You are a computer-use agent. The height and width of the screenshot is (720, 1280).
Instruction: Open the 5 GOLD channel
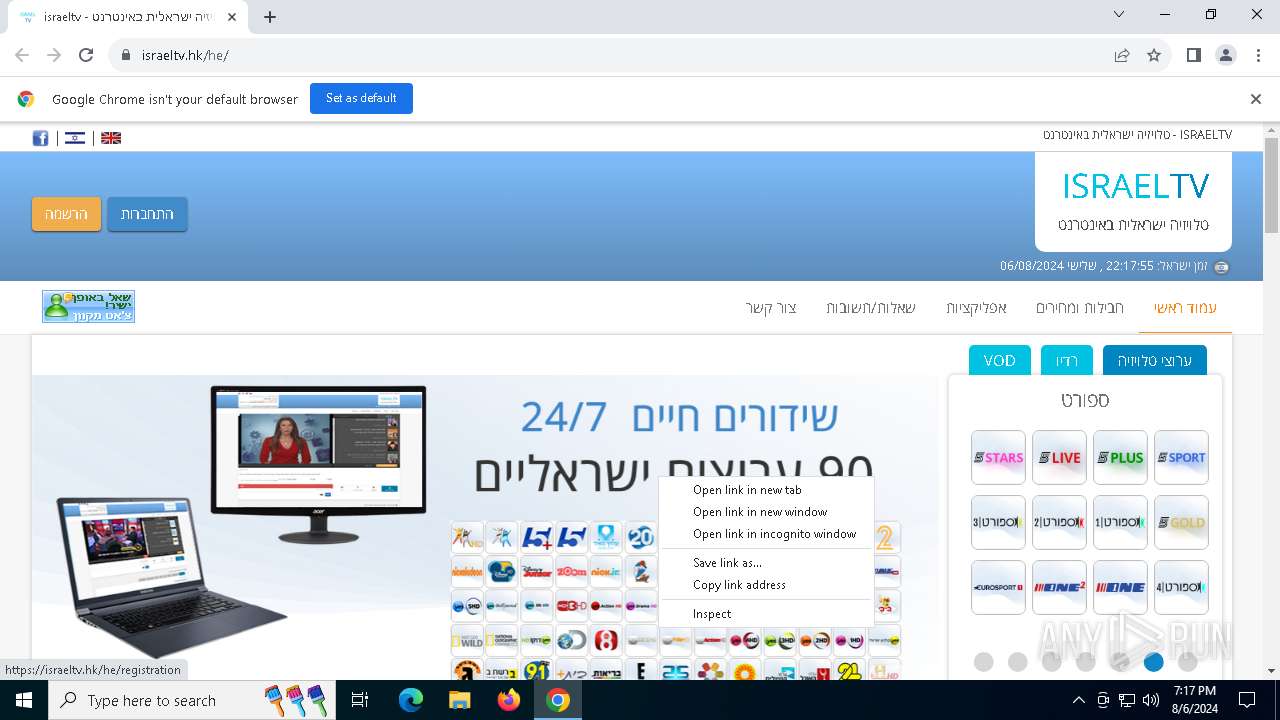(1181, 522)
